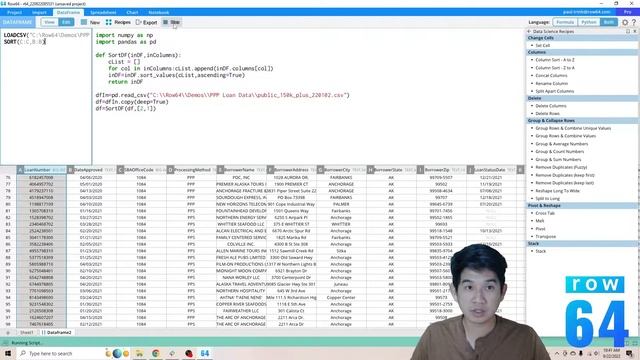Open Row64 app on taskbar
The width and height of the screenshot is (640, 360).
[205, 353]
